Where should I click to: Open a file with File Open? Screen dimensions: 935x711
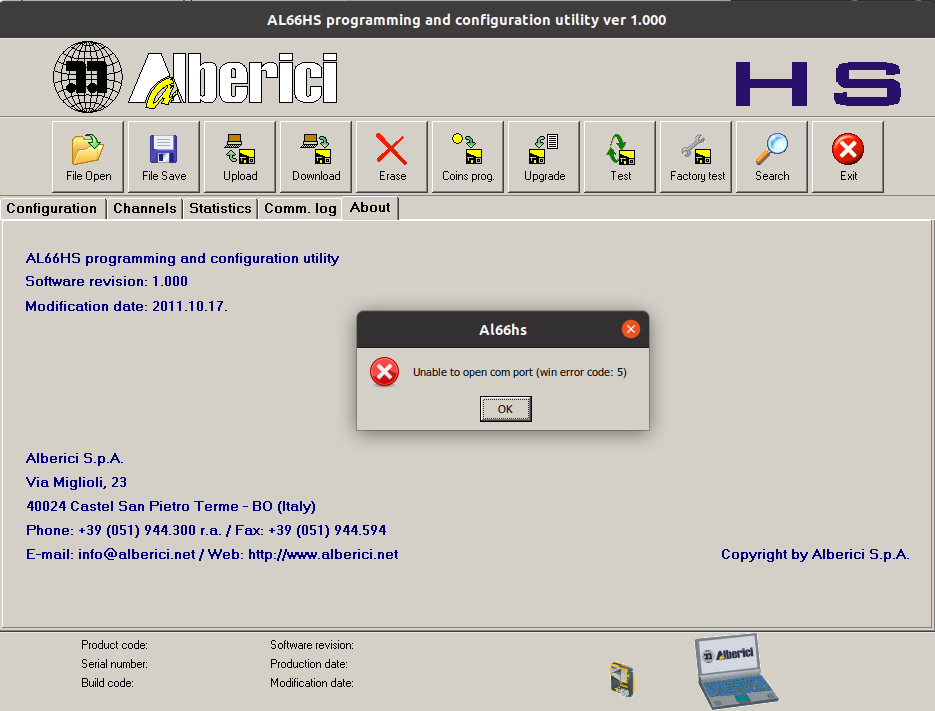[88, 157]
